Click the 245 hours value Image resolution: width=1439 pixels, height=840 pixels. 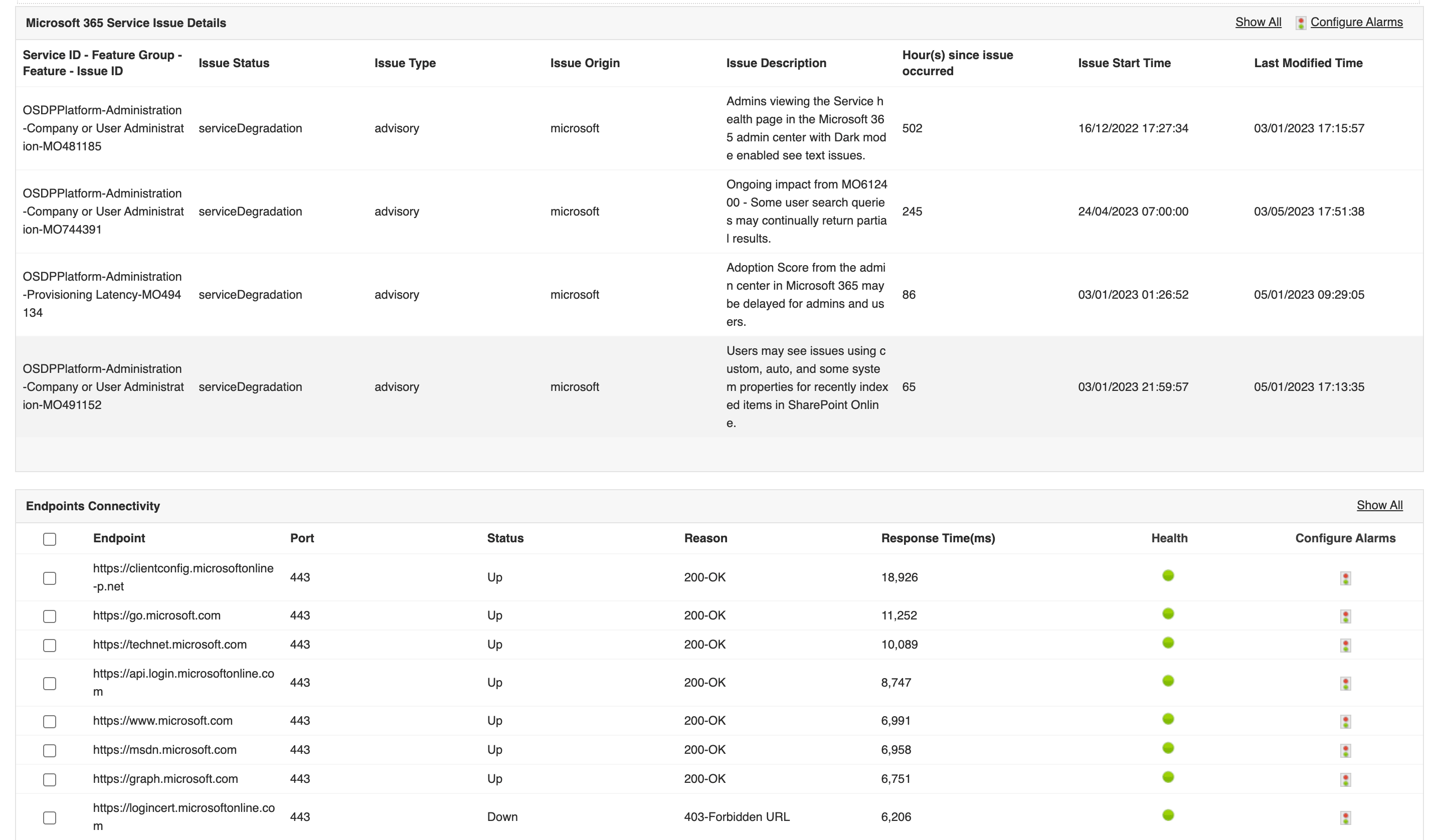point(912,212)
